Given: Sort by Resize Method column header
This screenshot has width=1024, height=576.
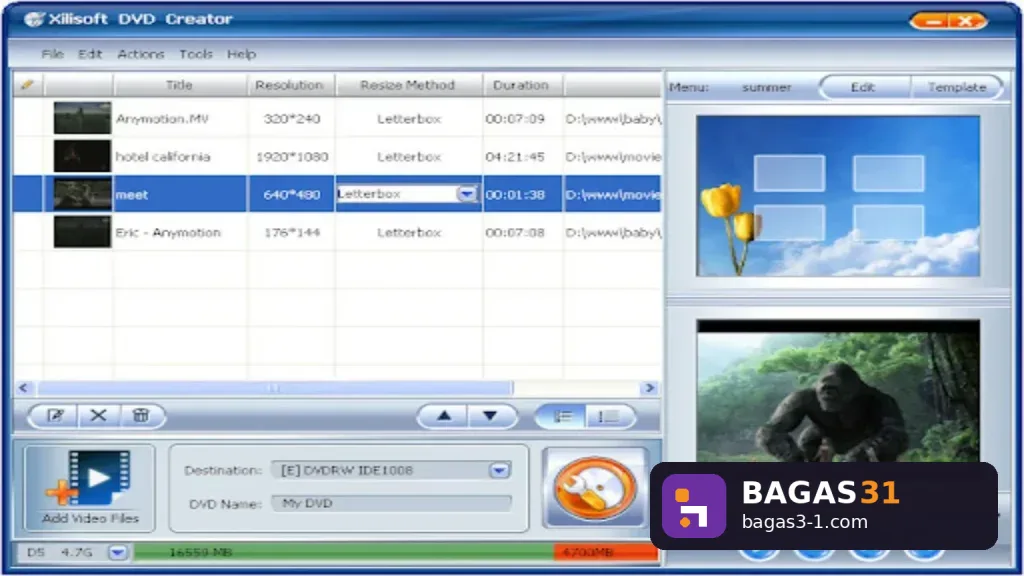Looking at the screenshot, I should 408,85.
